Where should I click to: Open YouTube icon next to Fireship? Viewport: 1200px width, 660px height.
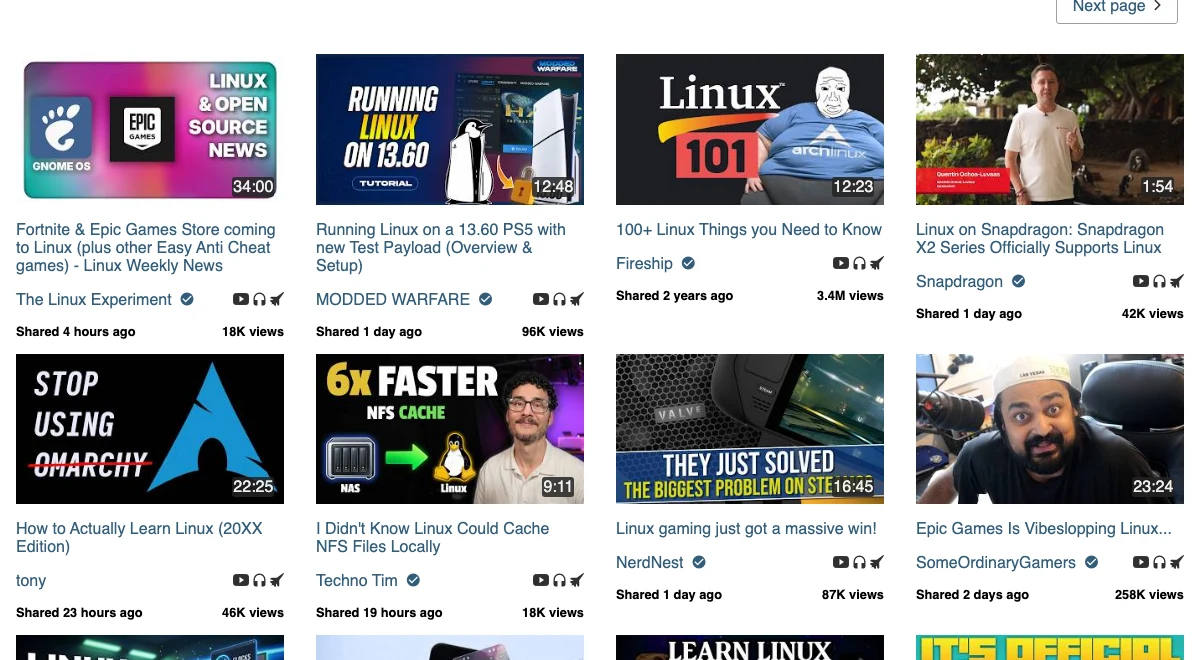(x=841, y=263)
